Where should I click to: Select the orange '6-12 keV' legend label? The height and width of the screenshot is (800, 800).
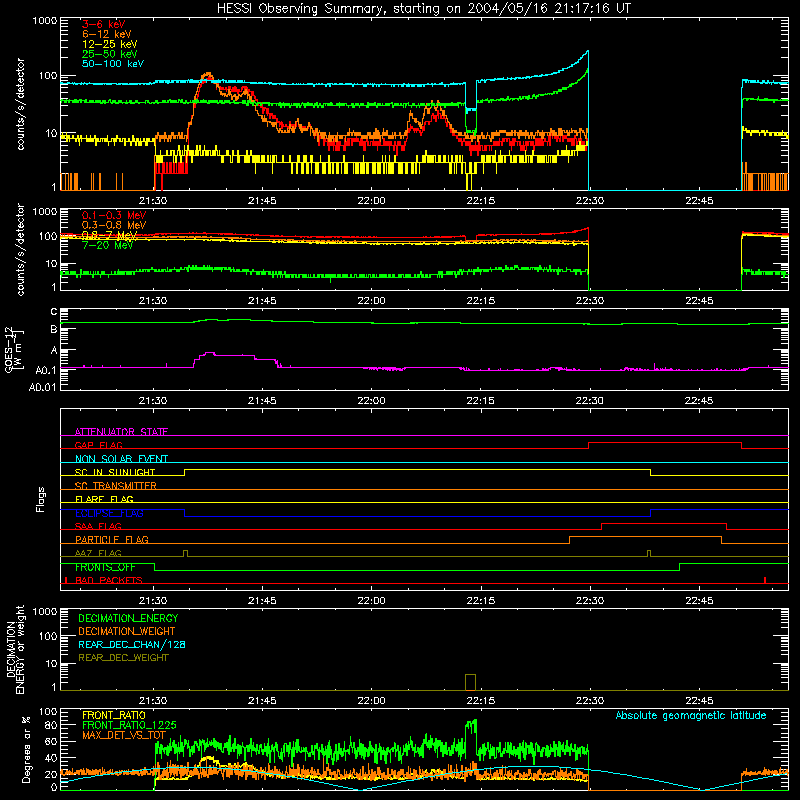point(107,34)
